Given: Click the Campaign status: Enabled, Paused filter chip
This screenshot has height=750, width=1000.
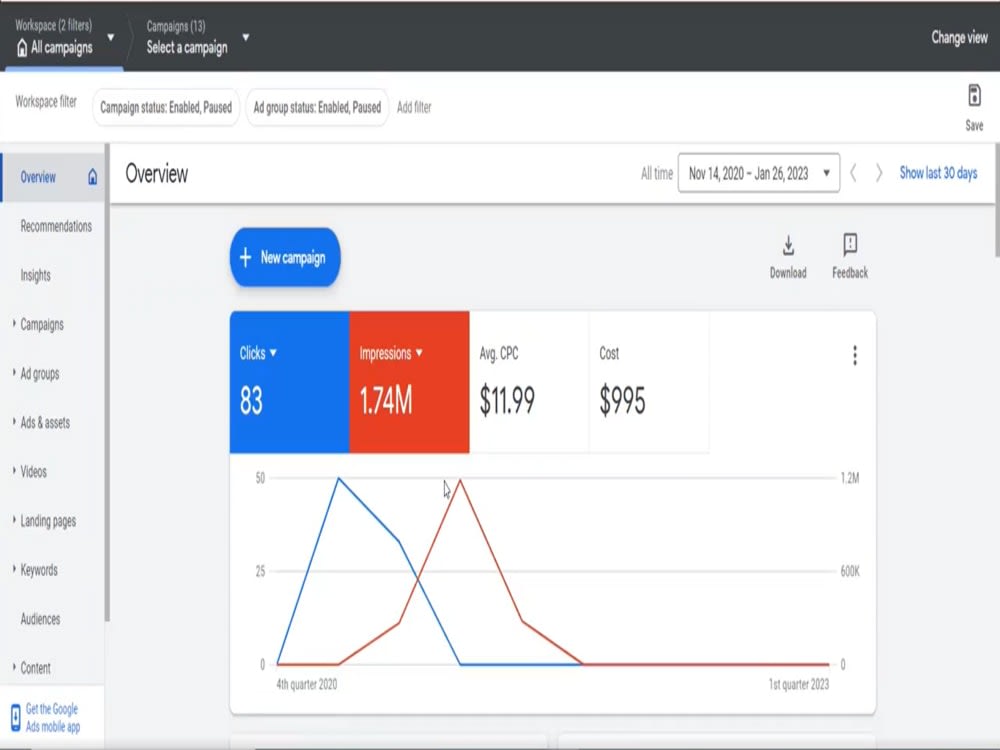Looking at the screenshot, I should 166,107.
